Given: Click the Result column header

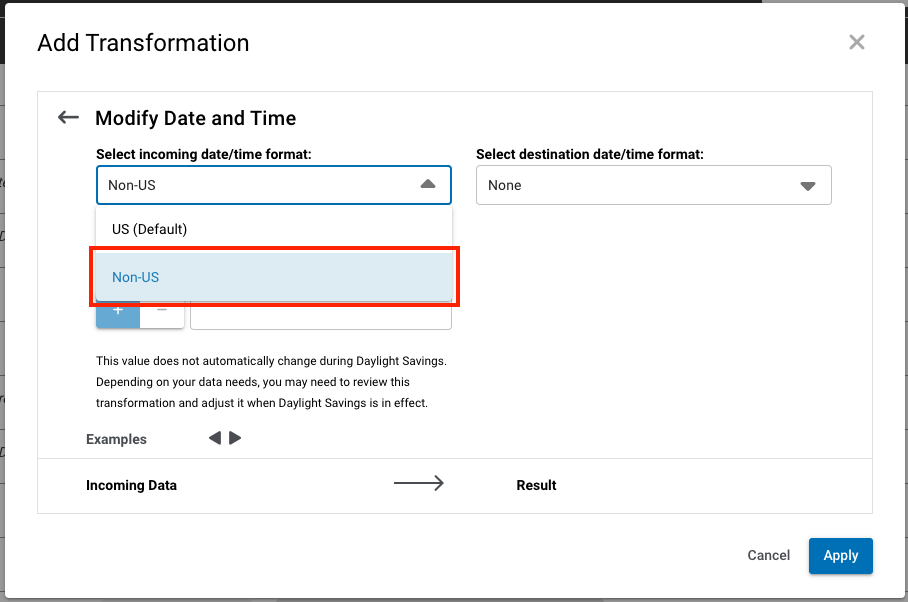Looking at the screenshot, I should coord(536,485).
